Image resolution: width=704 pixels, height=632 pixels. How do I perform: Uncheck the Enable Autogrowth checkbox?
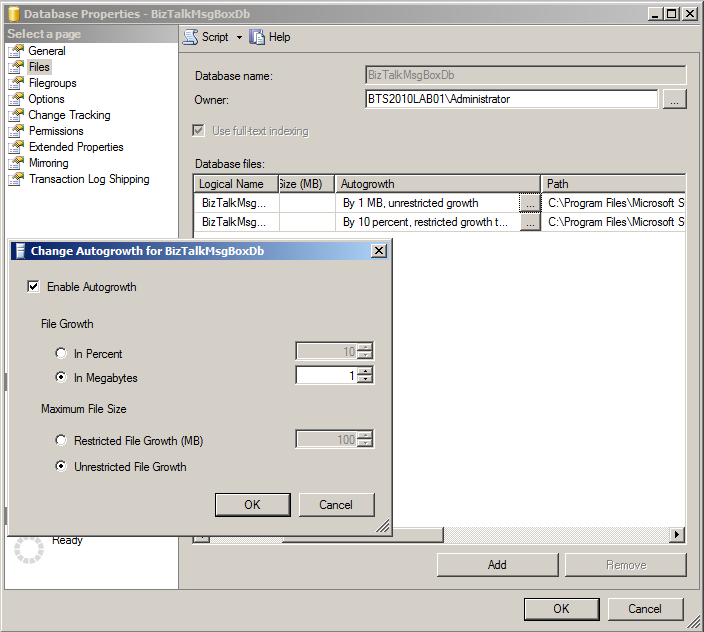point(34,287)
